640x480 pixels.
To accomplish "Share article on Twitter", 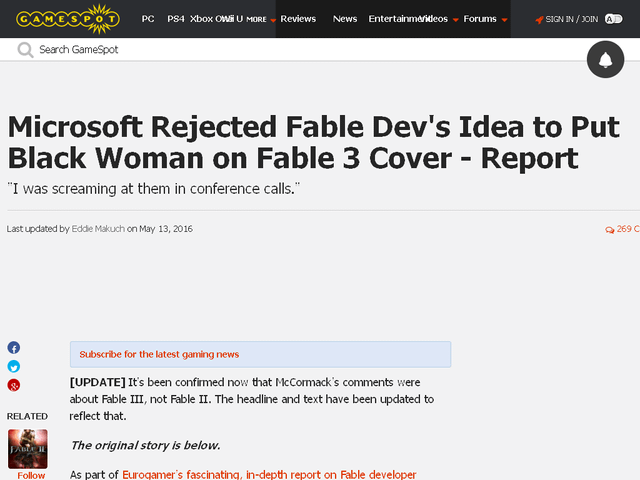I will tap(13, 367).
